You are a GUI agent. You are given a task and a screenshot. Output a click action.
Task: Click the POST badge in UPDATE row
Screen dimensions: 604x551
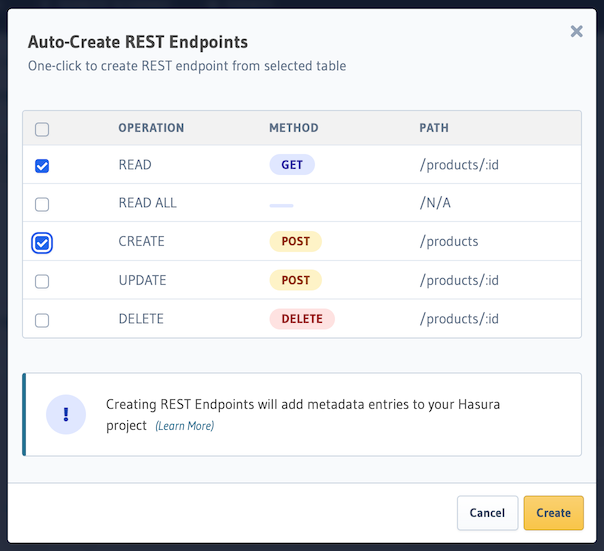click(295, 280)
